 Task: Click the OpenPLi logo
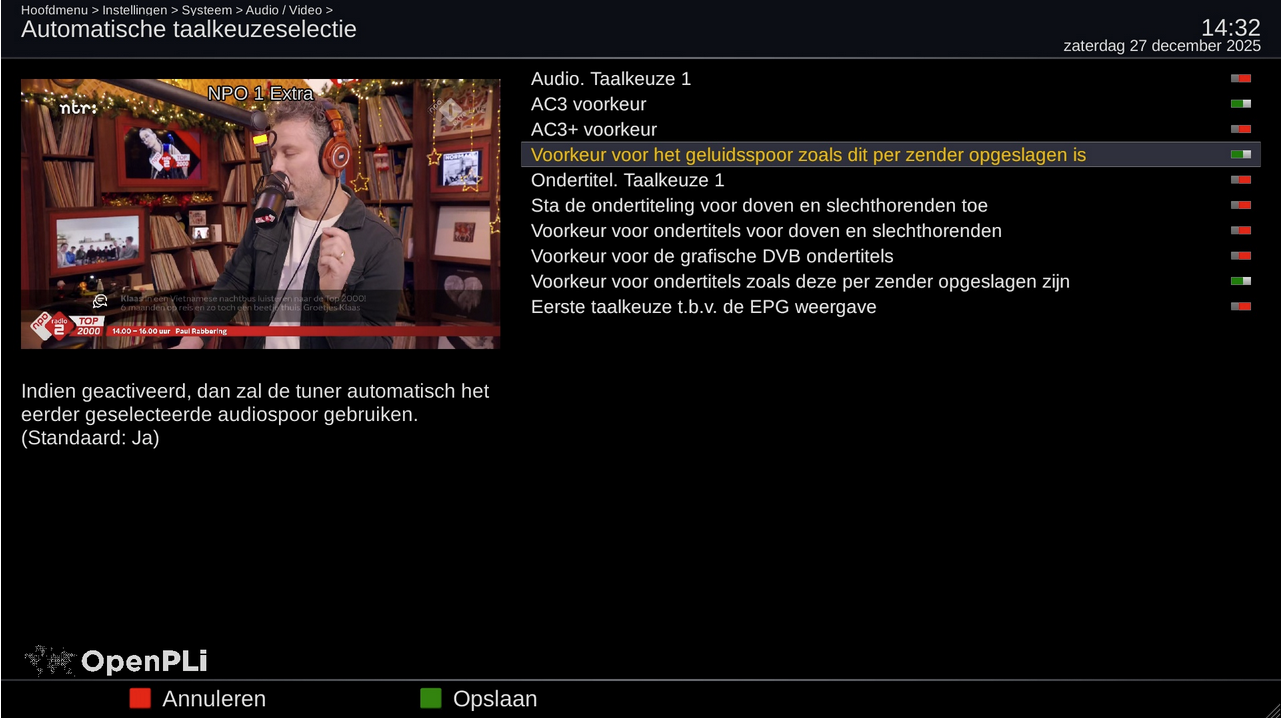pos(116,661)
